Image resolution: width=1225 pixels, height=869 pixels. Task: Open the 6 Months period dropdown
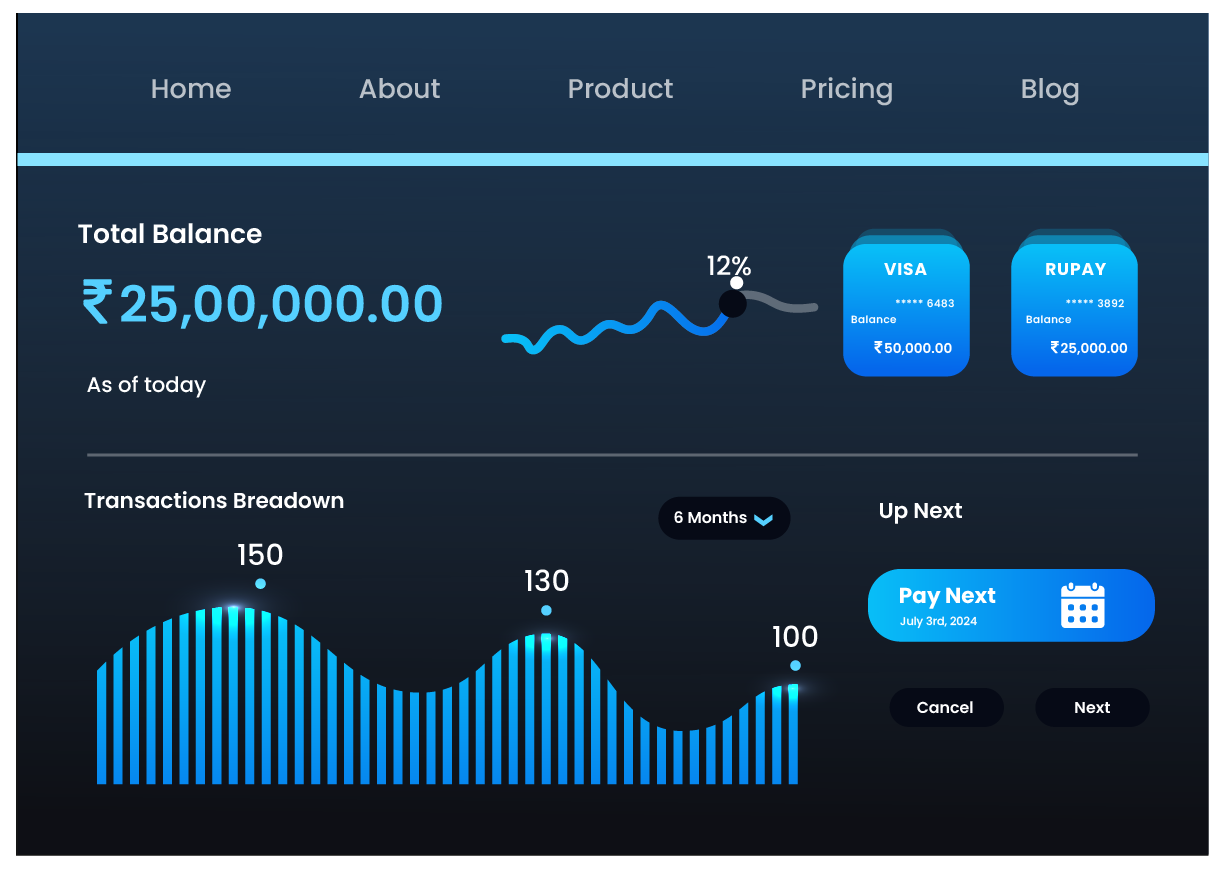723,518
